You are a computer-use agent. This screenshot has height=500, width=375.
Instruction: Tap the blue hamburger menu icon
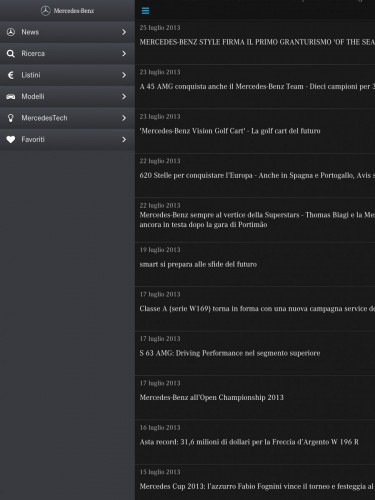click(x=145, y=11)
